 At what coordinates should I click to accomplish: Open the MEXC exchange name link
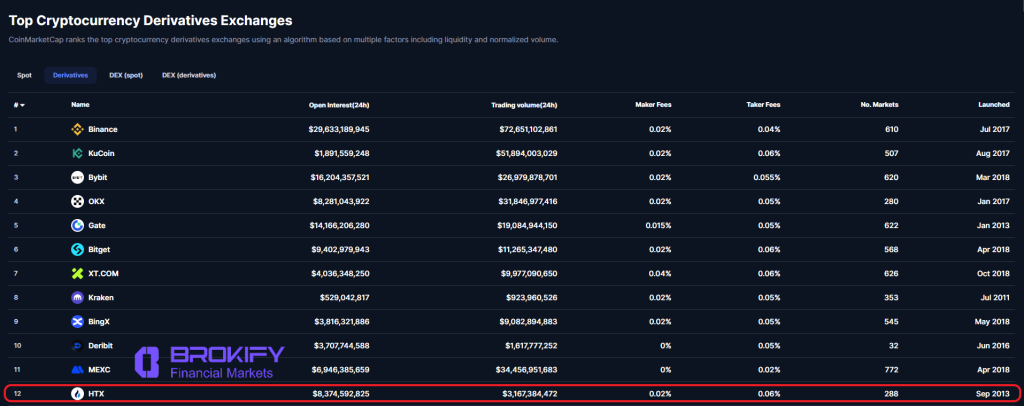(x=101, y=369)
